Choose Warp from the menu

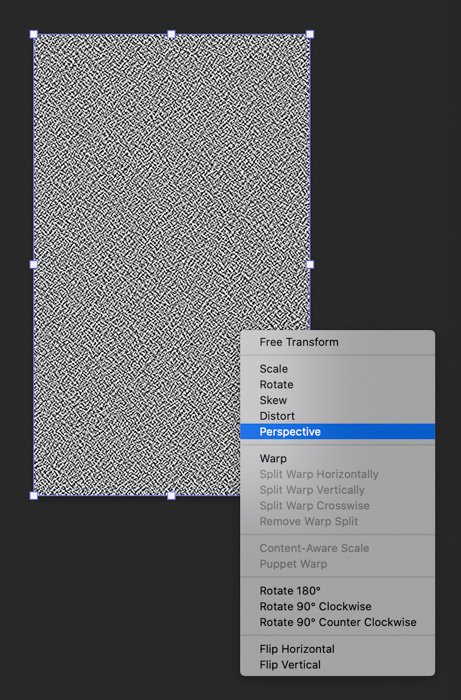[x=337, y=458]
